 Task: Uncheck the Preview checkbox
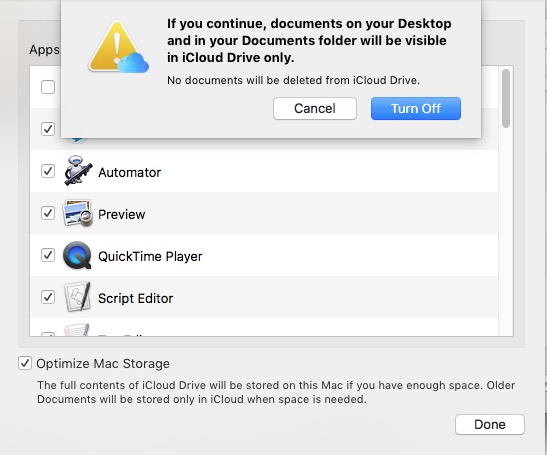point(48,213)
